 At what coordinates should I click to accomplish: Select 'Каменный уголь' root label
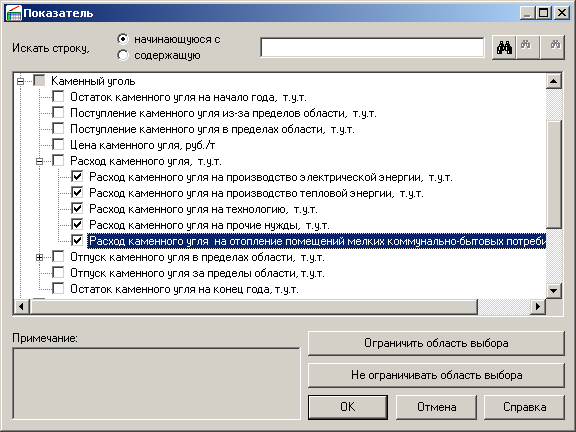pyautogui.click(x=93, y=81)
